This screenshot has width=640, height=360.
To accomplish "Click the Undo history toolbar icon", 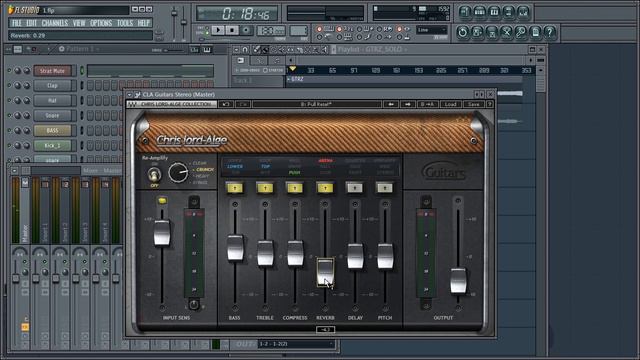I will coord(462,32).
